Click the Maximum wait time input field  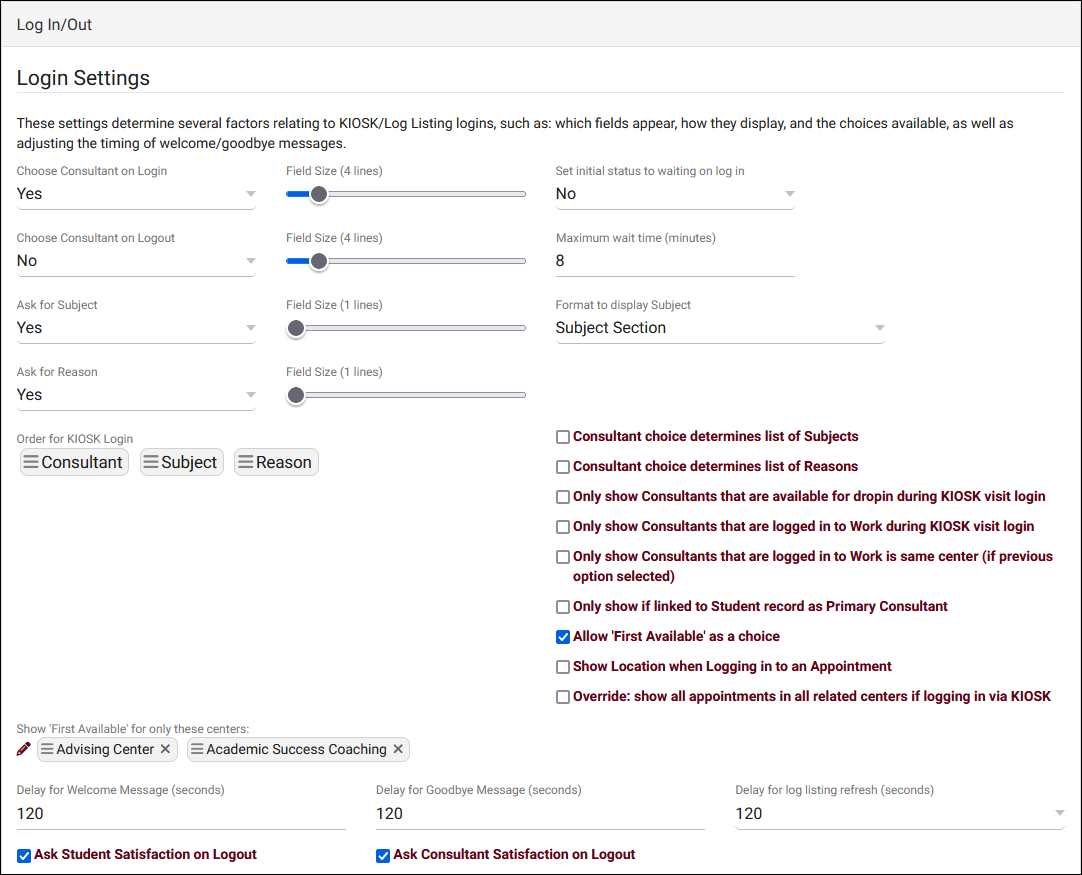[x=675, y=261]
